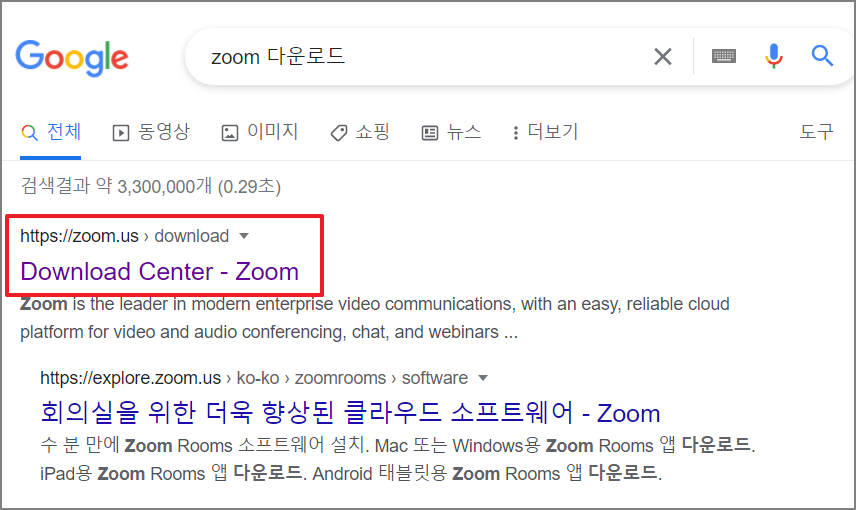The height and width of the screenshot is (510, 856).
Task: Click the blue magnifier search button
Action: click(x=822, y=56)
